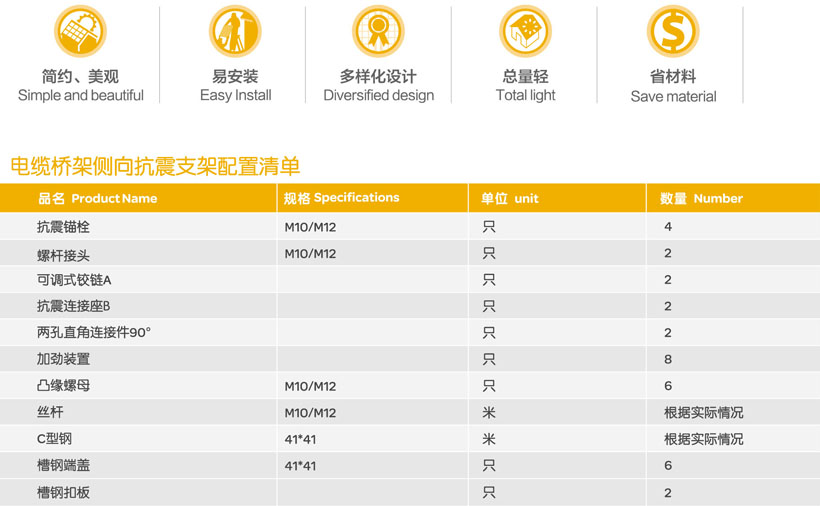
Task: Click the Diversified design ribbon badge icon
Action: 378,30
